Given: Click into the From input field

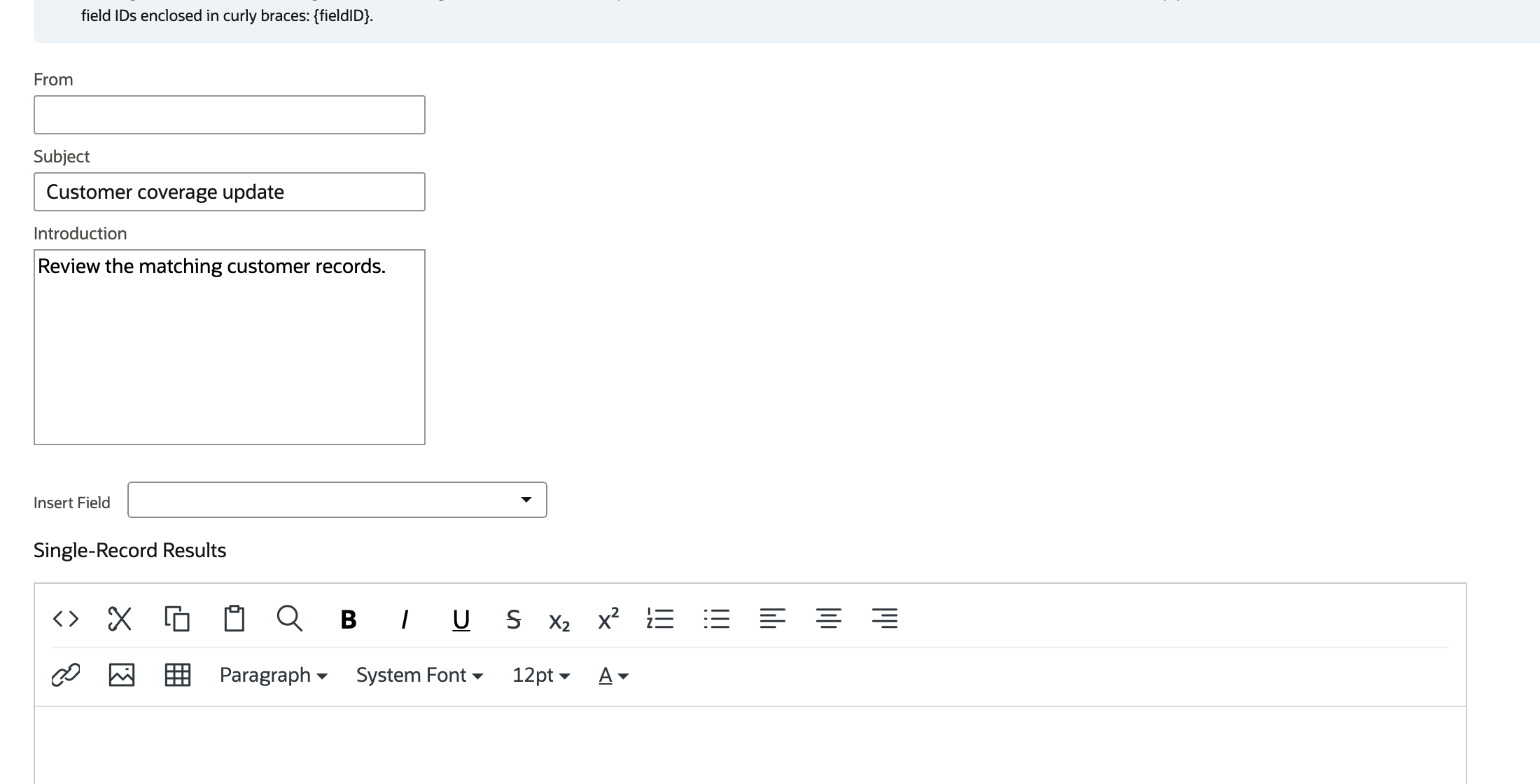Looking at the screenshot, I should (x=230, y=115).
